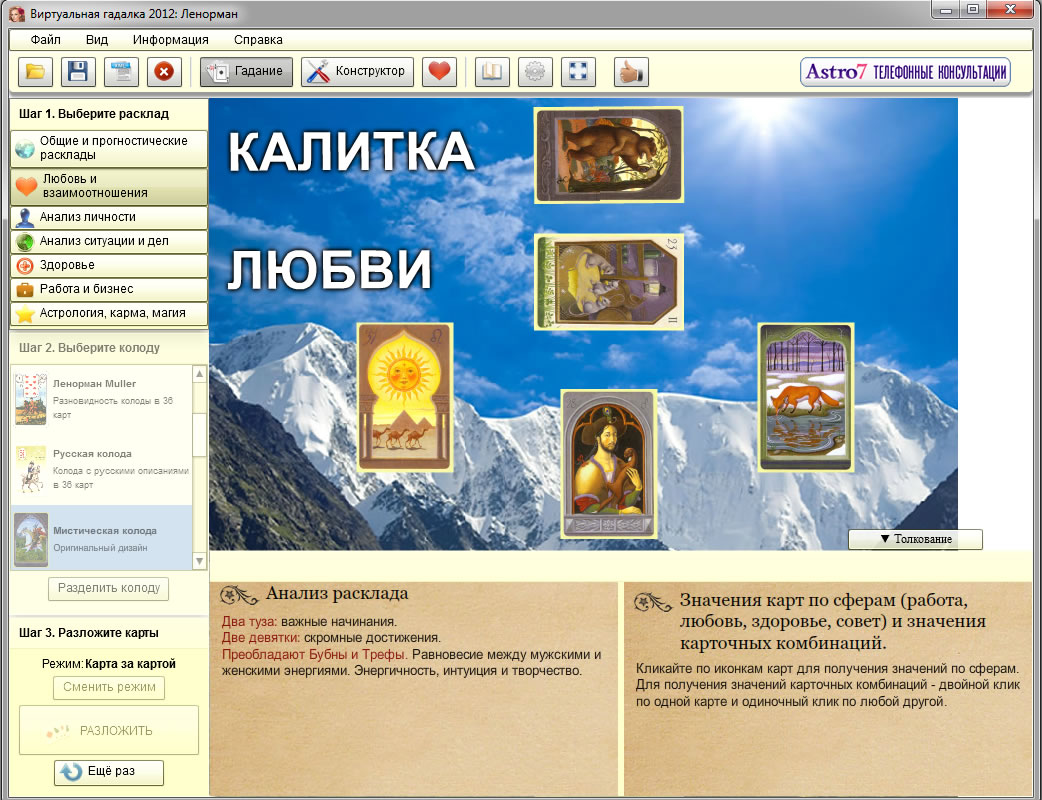
Task: Select Астрология, карма, магия category
Action: (110, 313)
